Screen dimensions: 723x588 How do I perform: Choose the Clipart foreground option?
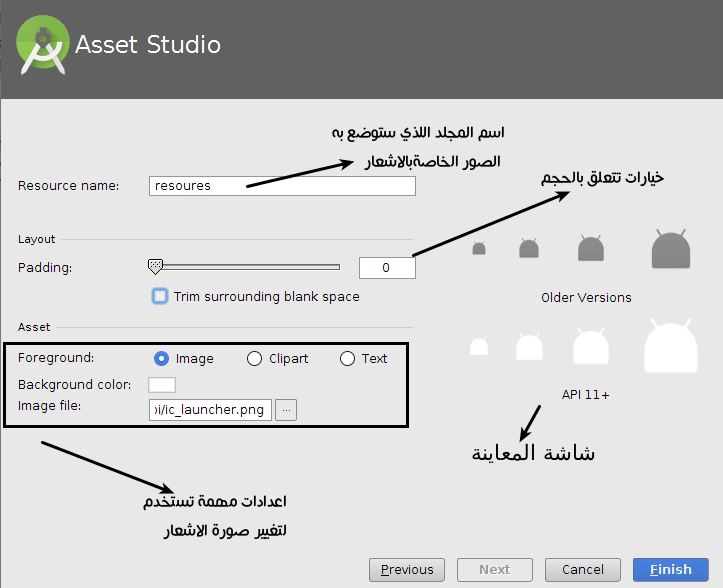click(254, 358)
